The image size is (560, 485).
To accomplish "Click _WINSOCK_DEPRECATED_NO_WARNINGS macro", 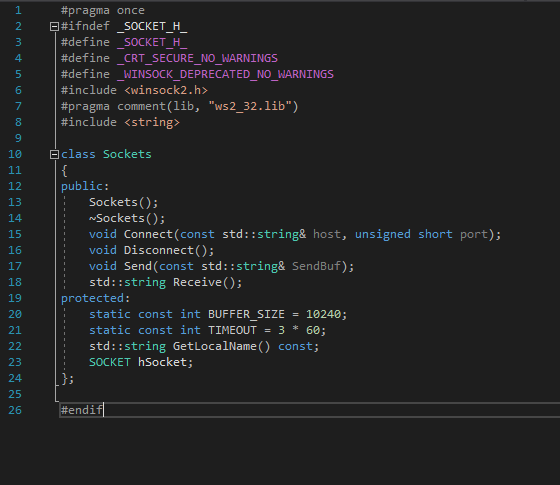I will pyautogui.click(x=225, y=74).
